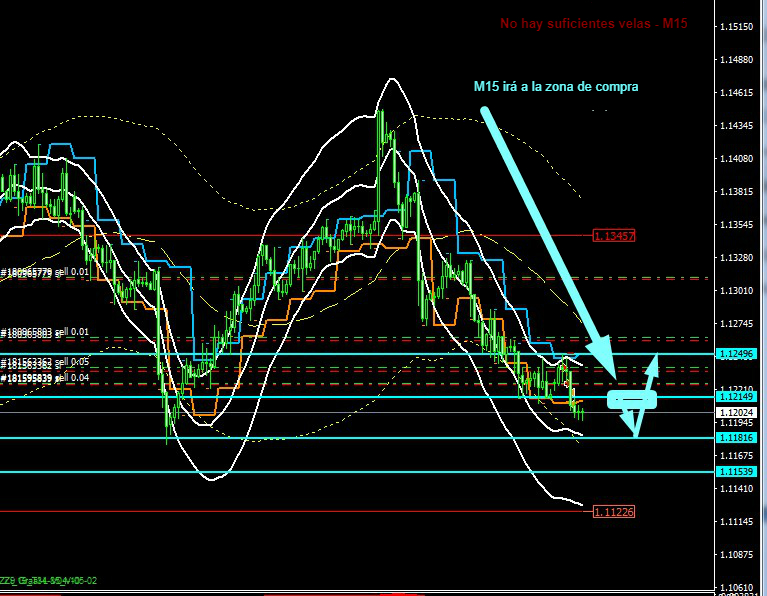Click the 1.10875 value on the price axis
Viewport: 767px width, 596px height.
[x=737, y=554]
